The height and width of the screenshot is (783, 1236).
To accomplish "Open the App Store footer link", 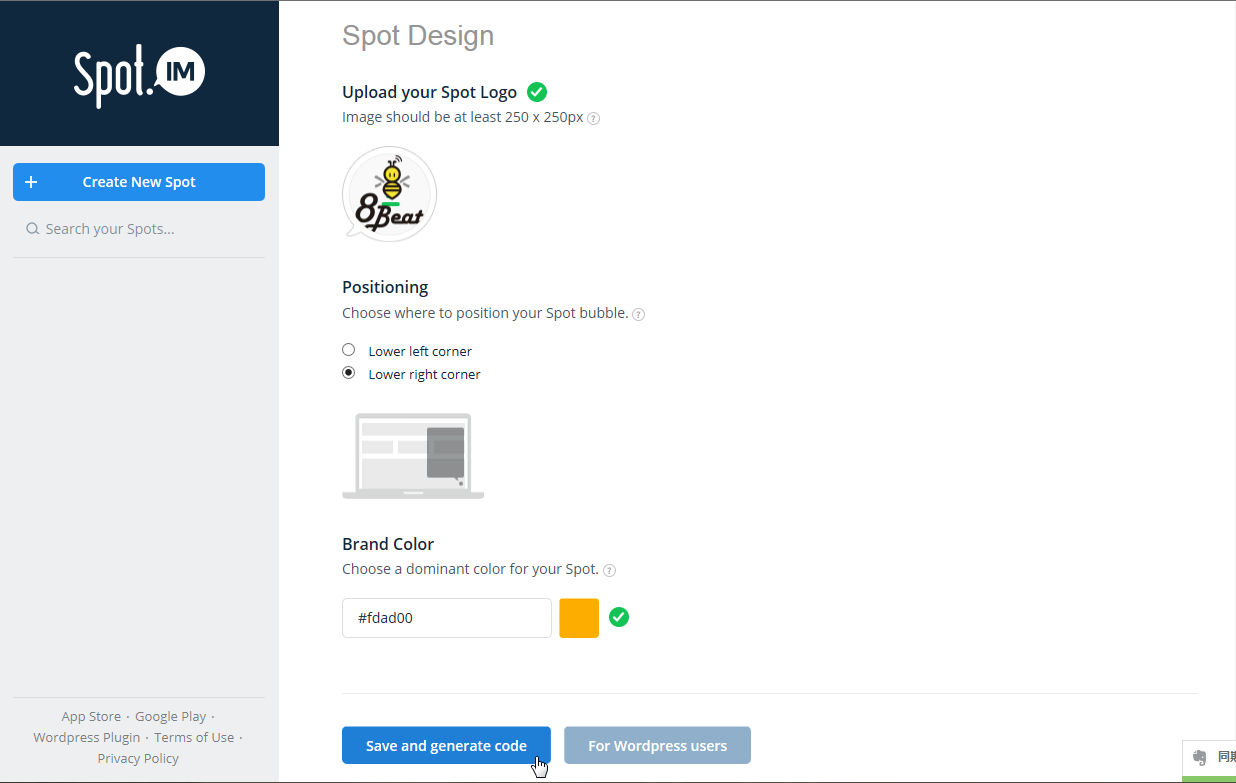I will pyautogui.click(x=91, y=716).
